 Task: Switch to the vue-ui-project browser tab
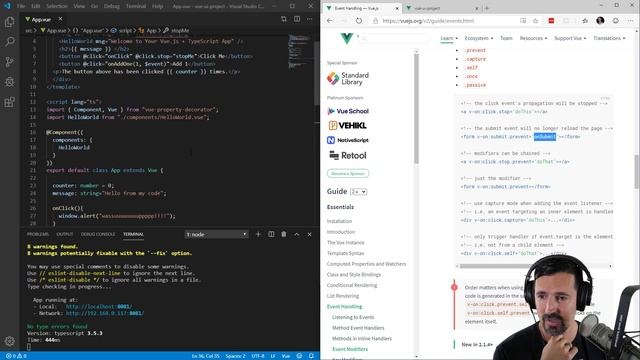click(441, 8)
